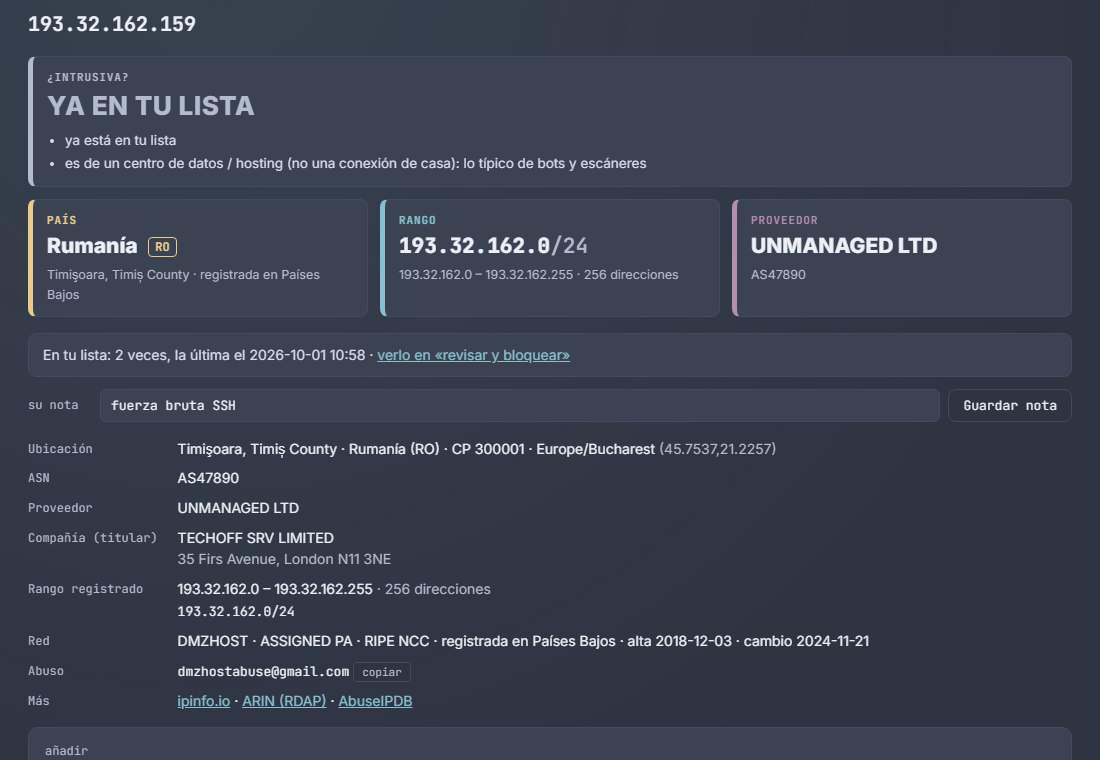Click 193.32.162.0/24 in the Rango registrado row

tap(236, 611)
